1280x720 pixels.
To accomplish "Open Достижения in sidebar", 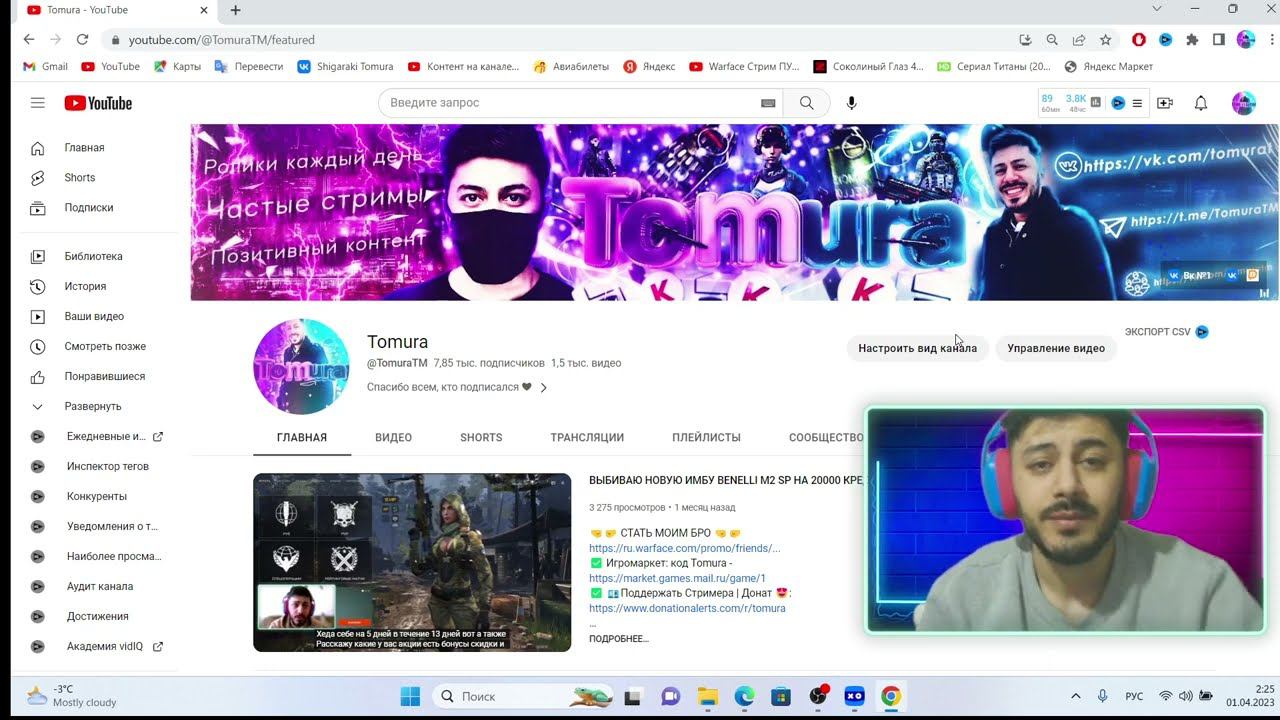I will pyautogui.click(x=100, y=616).
